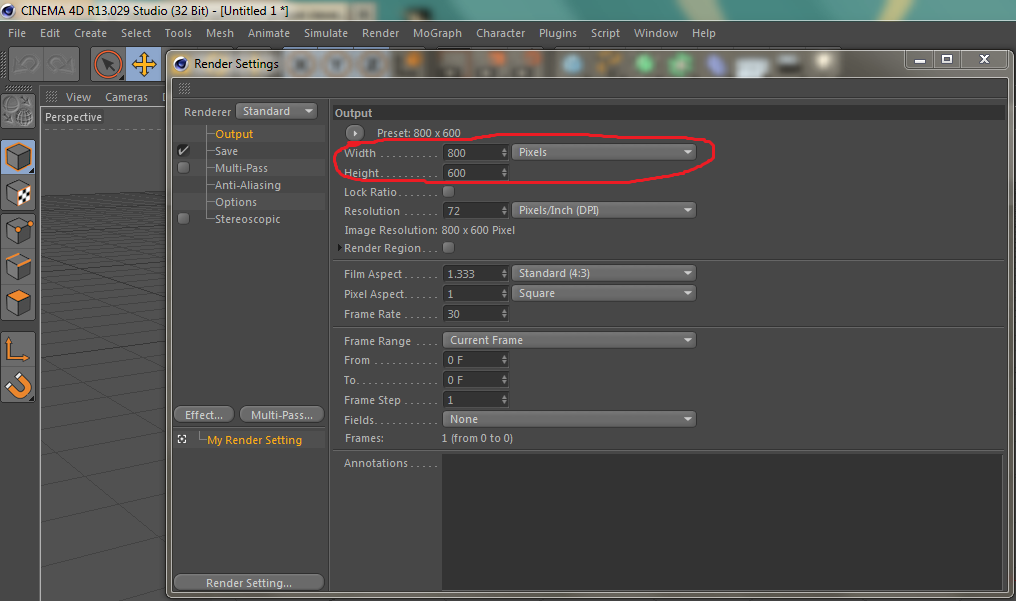
Task: Enable the Axis mode L-shaped icon
Action: (18, 350)
